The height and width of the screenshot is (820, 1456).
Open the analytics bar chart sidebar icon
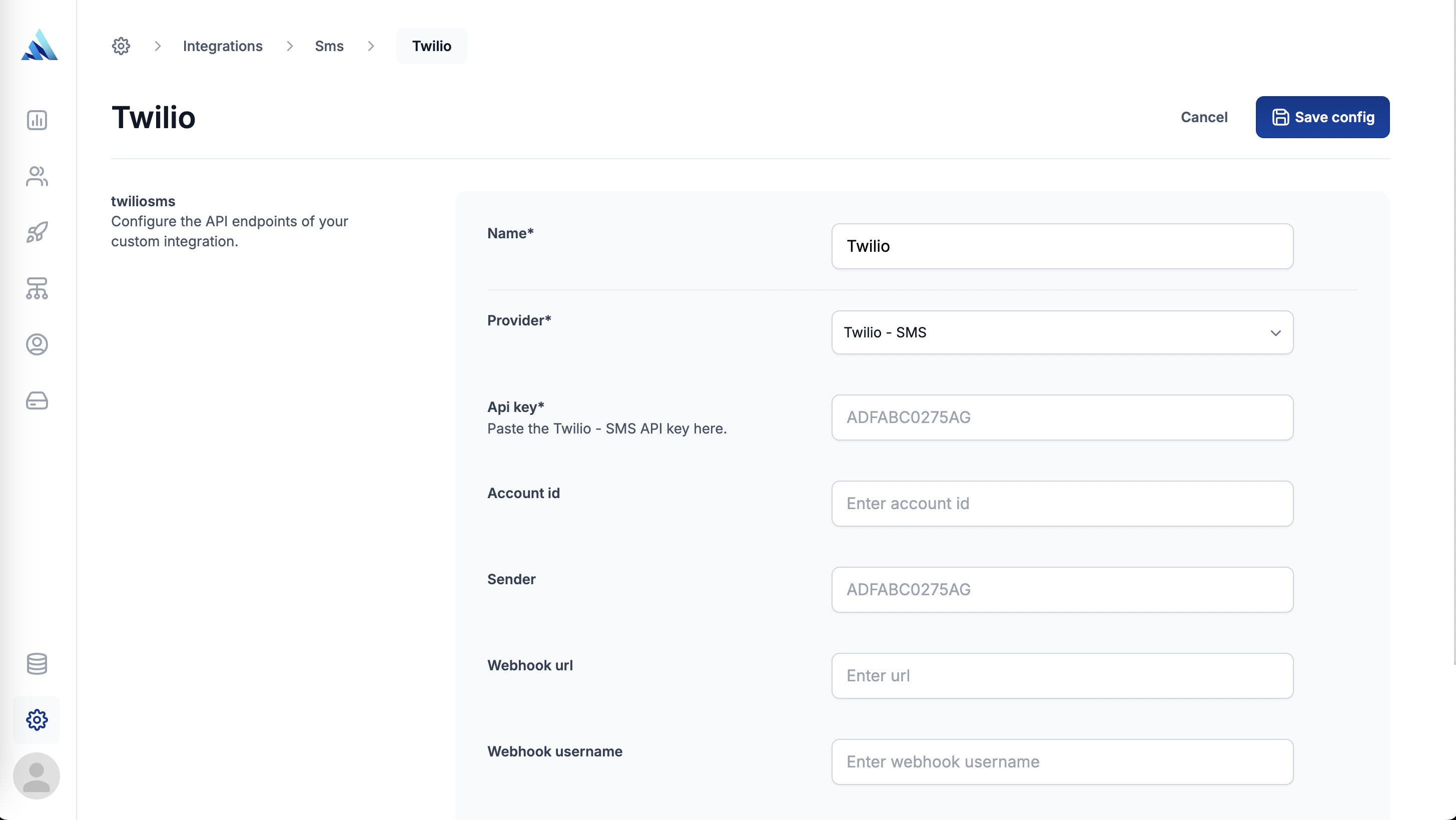pyautogui.click(x=37, y=120)
